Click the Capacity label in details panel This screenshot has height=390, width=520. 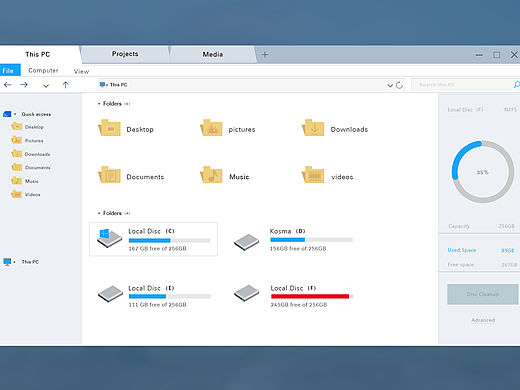(459, 226)
